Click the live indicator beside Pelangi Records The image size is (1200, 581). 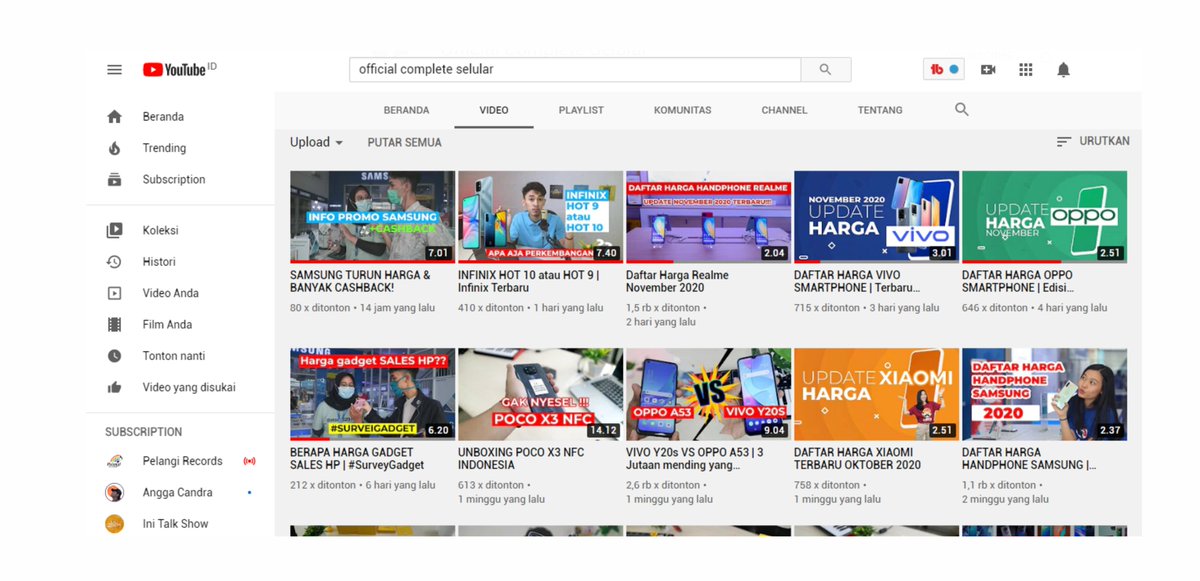[249, 461]
